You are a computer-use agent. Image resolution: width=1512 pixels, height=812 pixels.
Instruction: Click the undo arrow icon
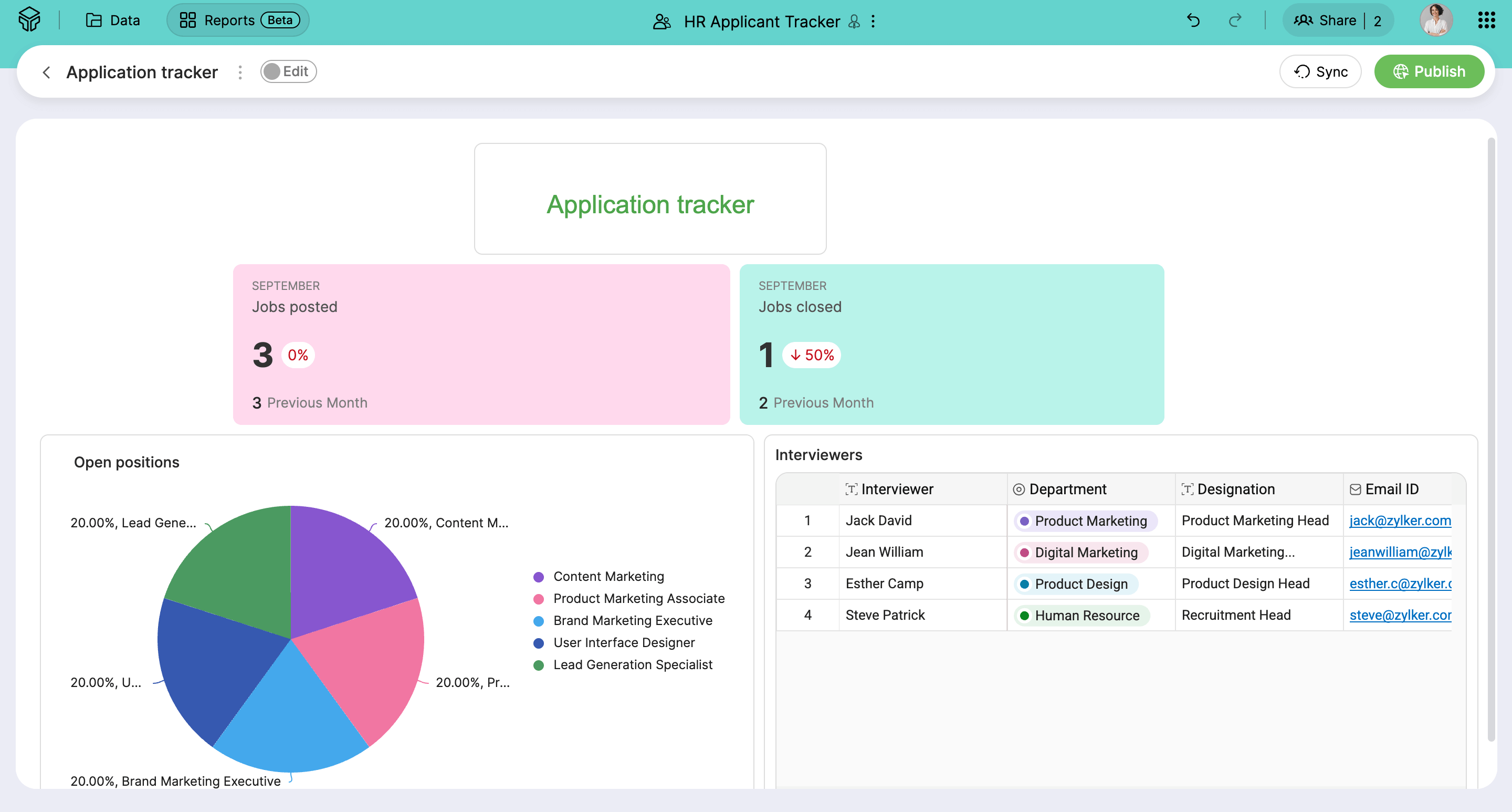(x=1193, y=20)
